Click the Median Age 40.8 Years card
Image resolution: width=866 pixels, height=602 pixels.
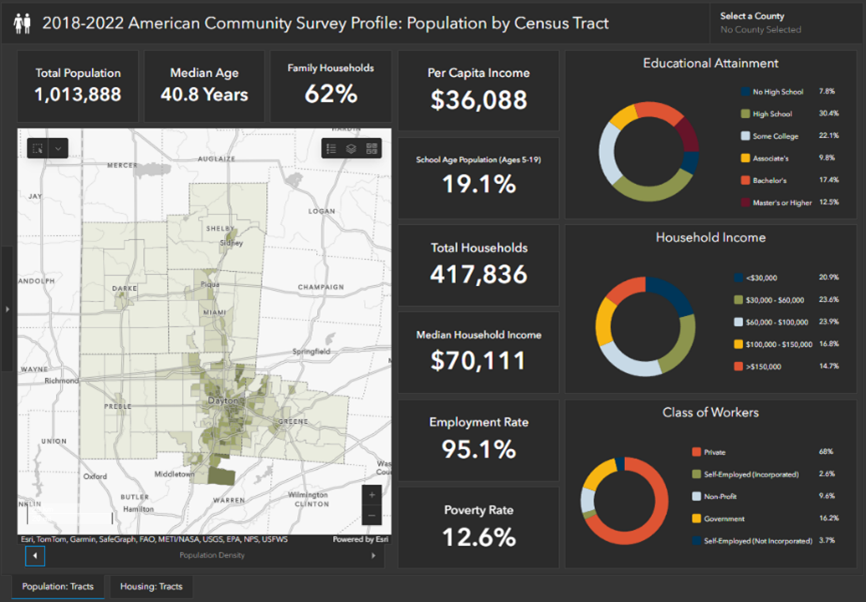(204, 86)
